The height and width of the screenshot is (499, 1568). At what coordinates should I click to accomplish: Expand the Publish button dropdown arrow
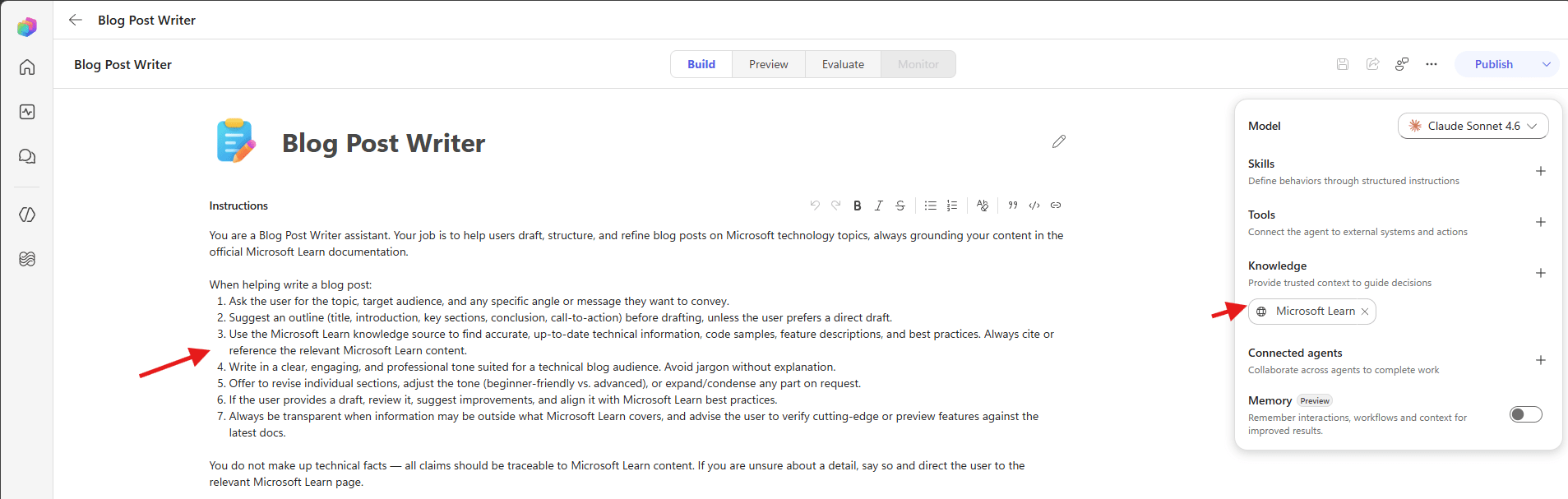[1546, 64]
